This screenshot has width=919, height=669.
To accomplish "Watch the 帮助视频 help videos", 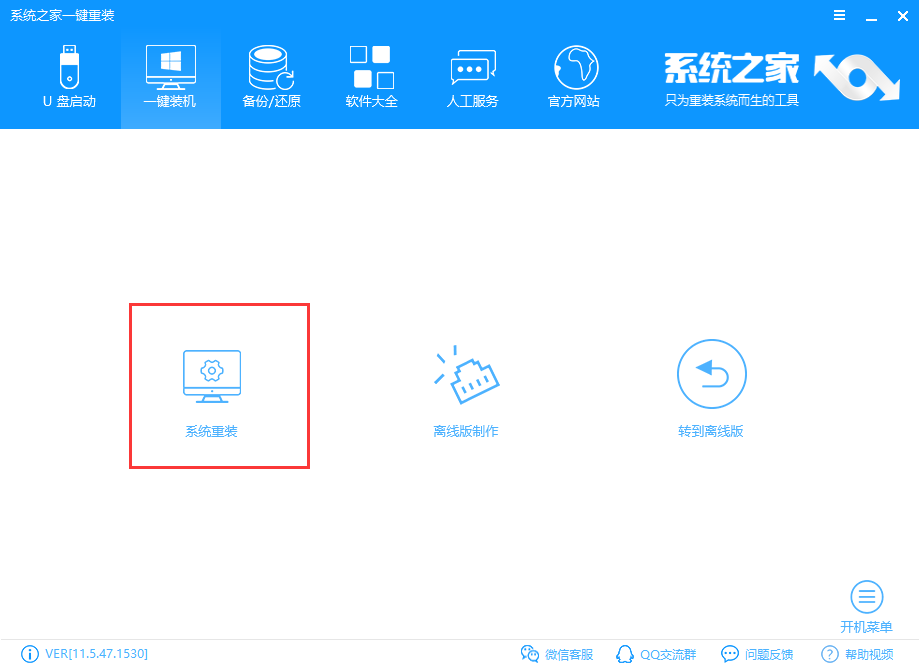I will click(x=855, y=654).
